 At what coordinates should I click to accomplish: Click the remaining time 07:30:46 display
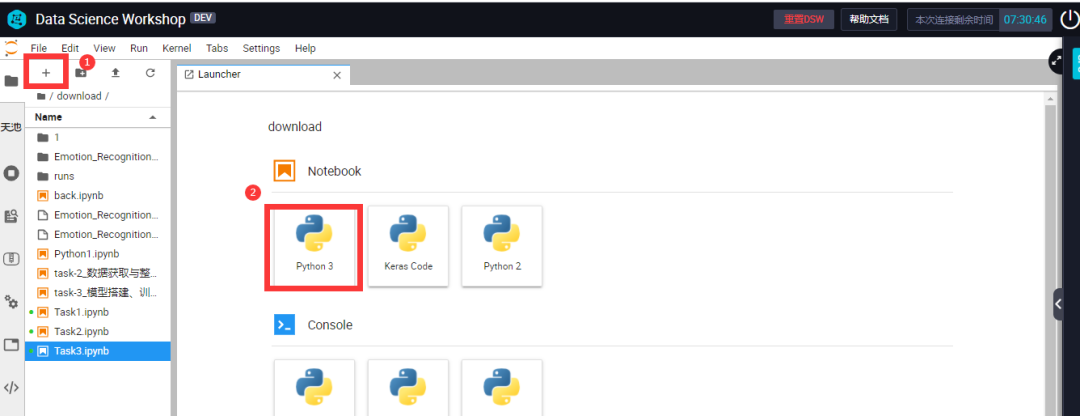pos(1025,19)
